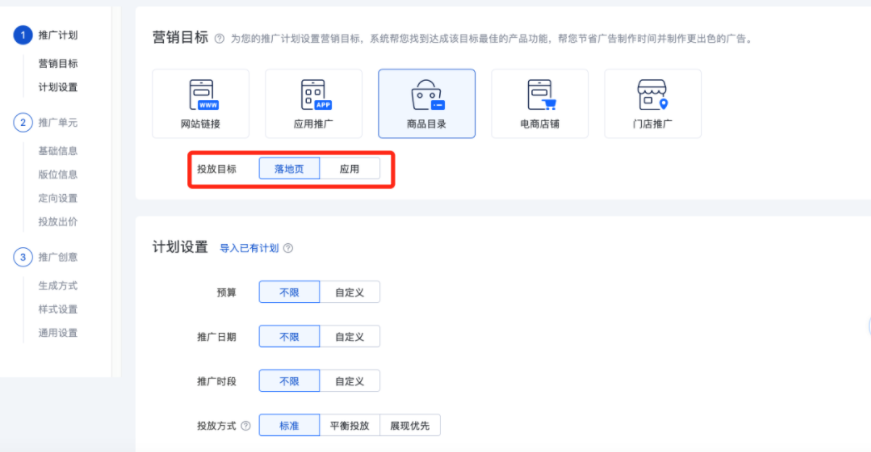The height and width of the screenshot is (452, 871).
Task: Go to 计划设置 in sidebar
Action: coord(58,87)
